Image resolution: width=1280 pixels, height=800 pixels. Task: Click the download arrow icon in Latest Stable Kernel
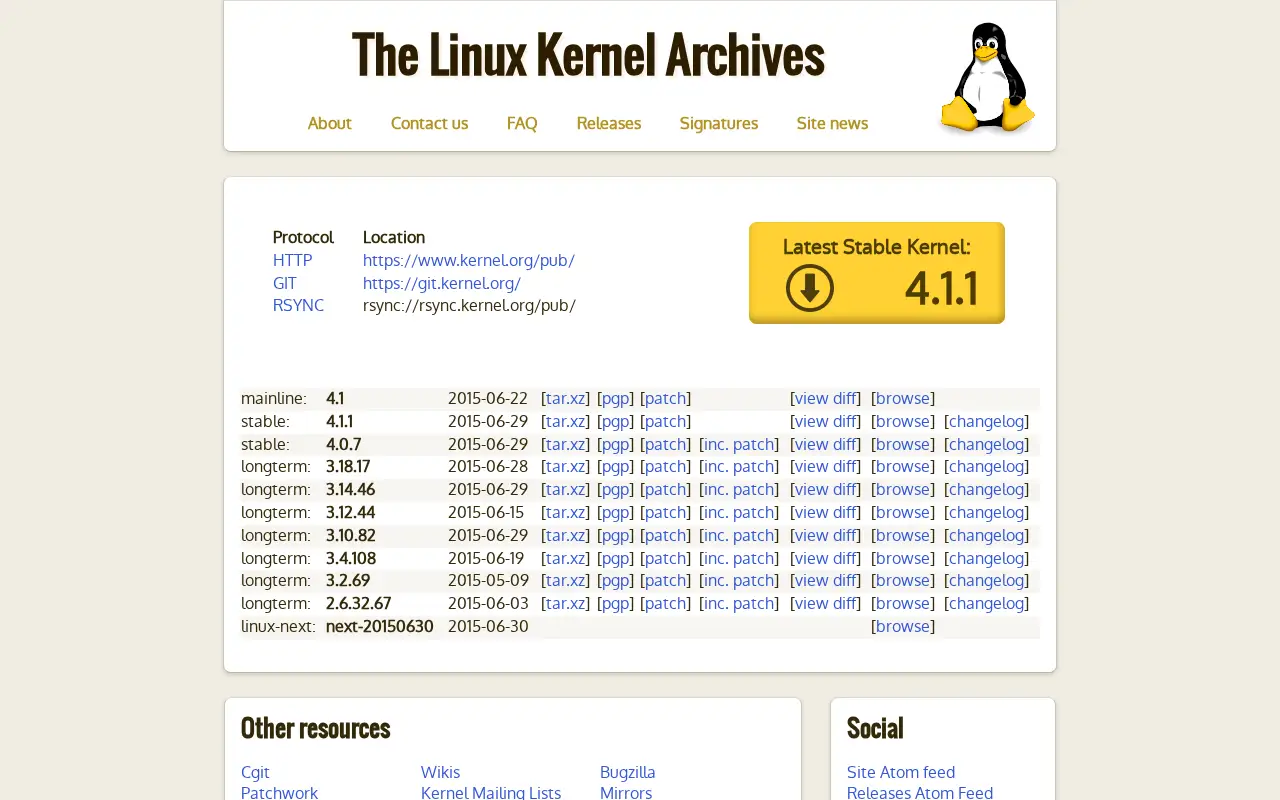point(810,288)
